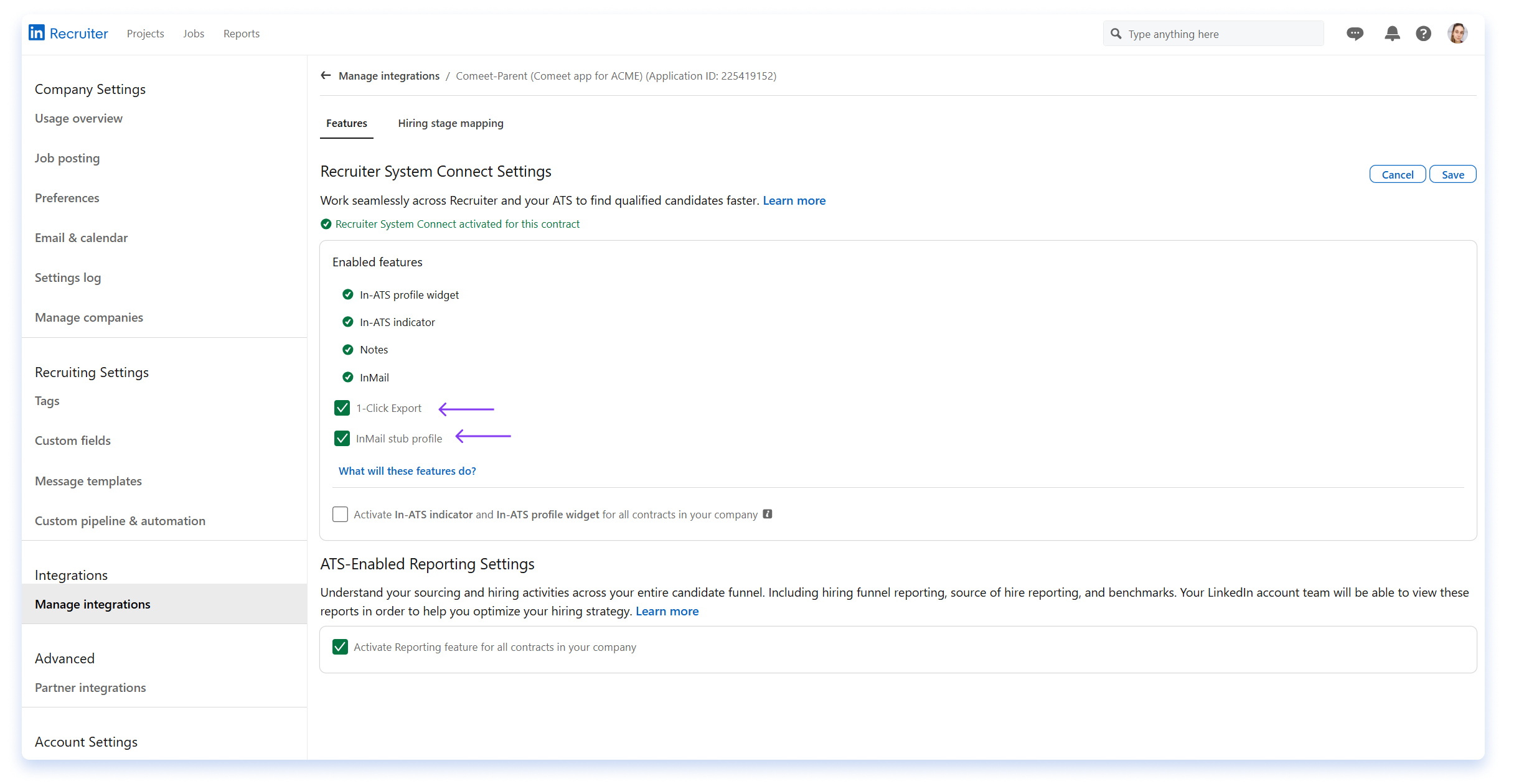
Task: Click the Company Settings heading
Action: coord(90,89)
